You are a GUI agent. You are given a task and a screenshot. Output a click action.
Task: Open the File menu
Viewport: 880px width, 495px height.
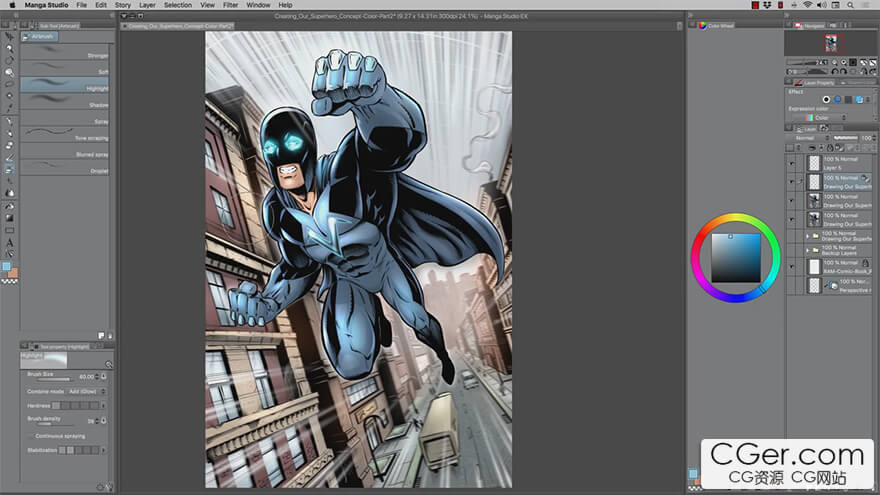81,5
